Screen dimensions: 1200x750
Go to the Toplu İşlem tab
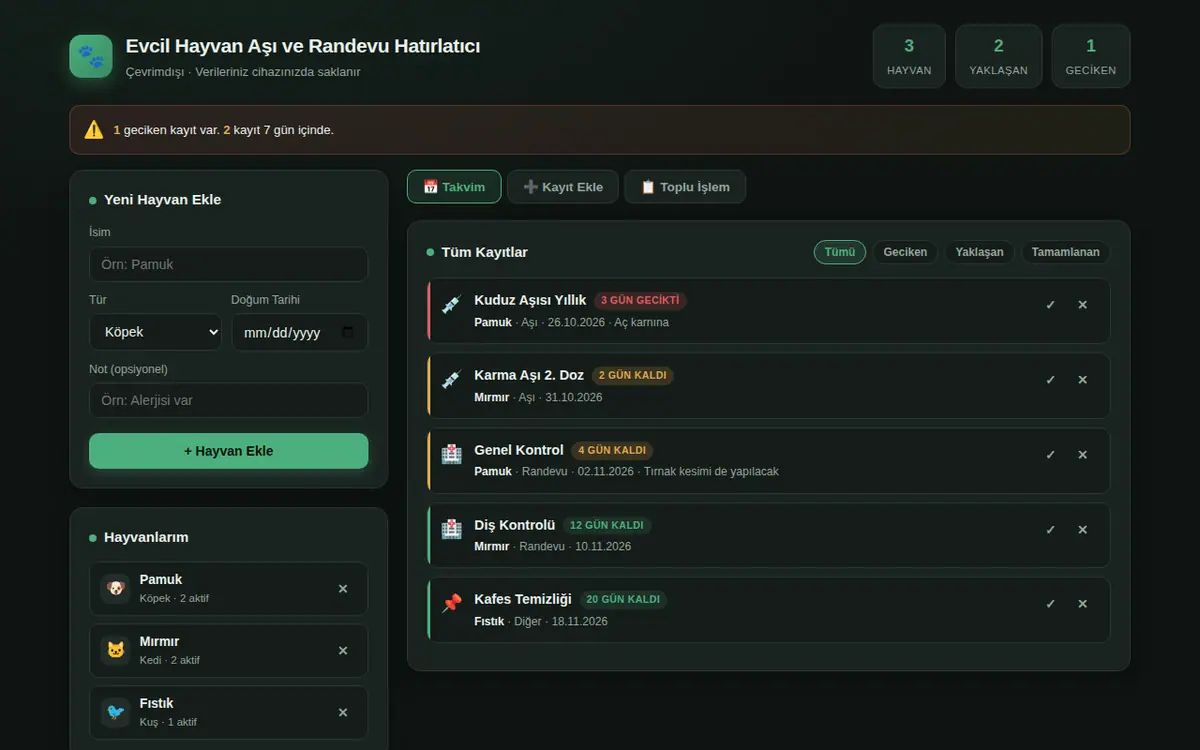coord(685,187)
